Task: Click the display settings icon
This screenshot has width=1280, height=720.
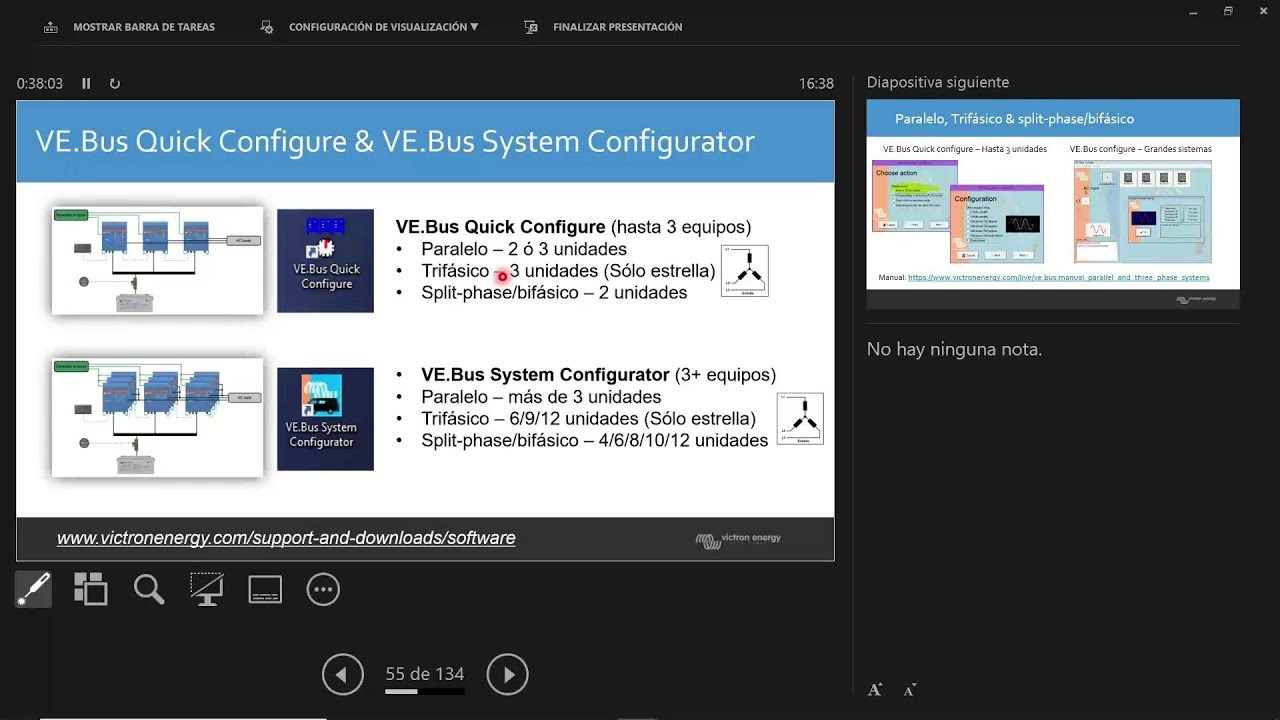Action: (x=267, y=27)
